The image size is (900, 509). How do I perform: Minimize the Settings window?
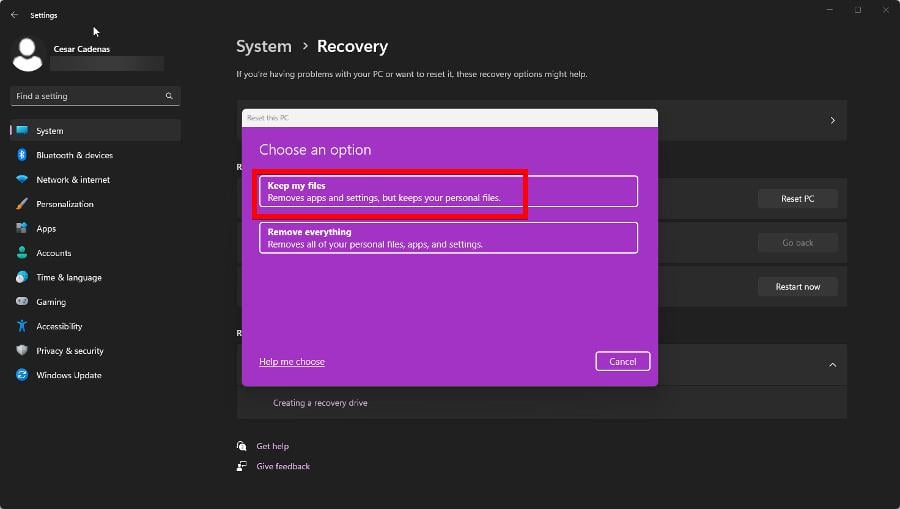click(x=829, y=10)
